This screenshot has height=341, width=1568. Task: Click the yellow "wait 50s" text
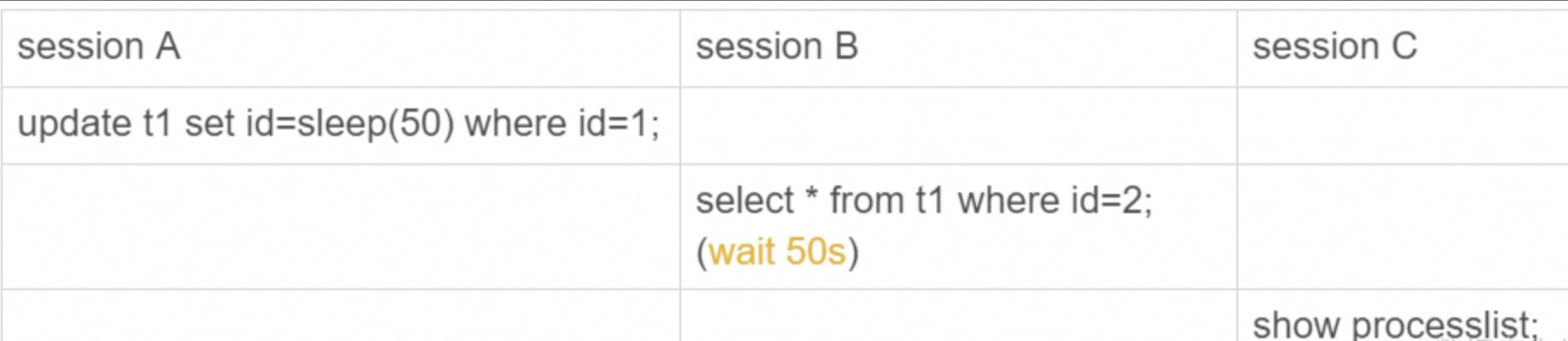pyautogui.click(x=776, y=252)
